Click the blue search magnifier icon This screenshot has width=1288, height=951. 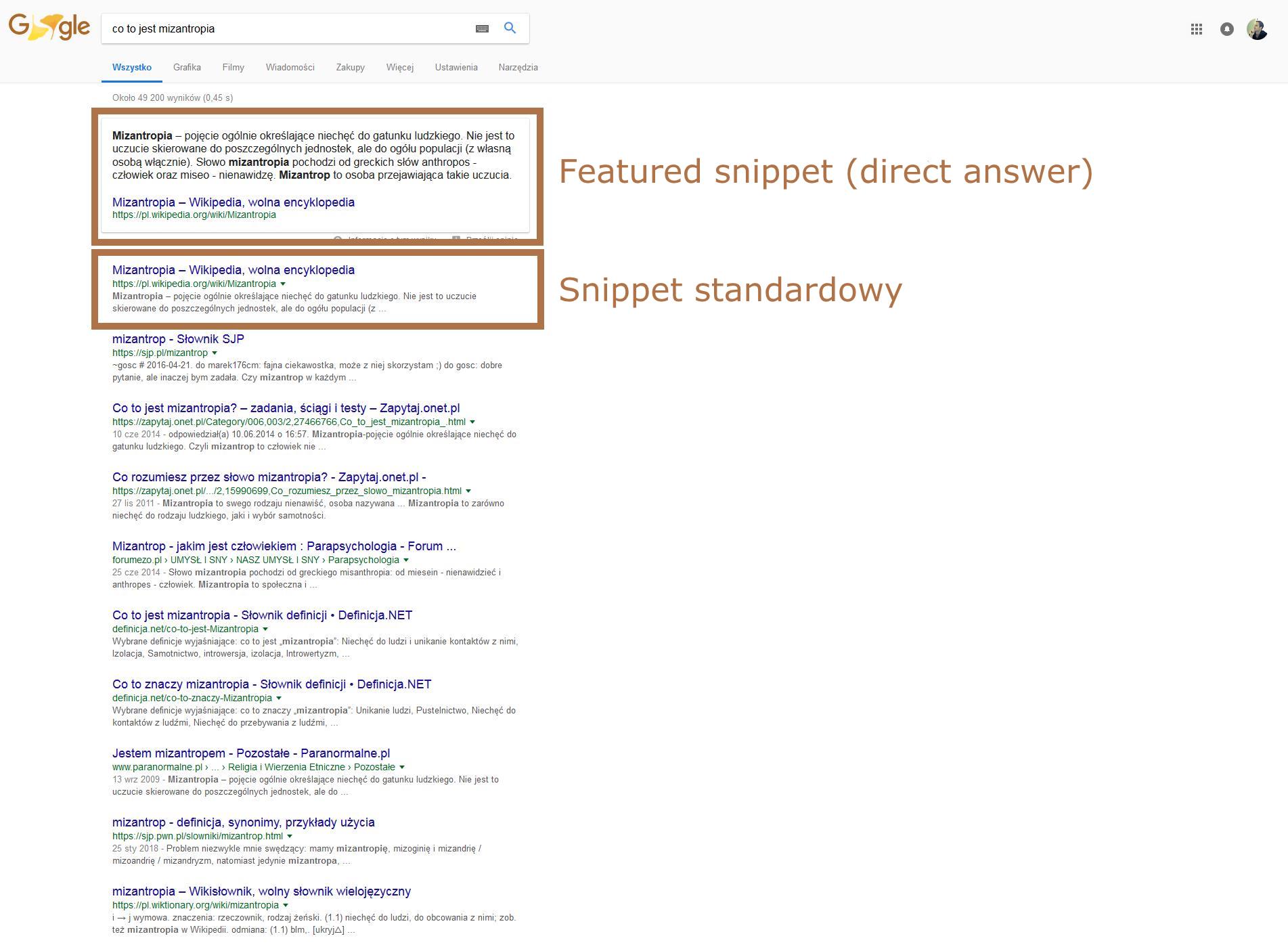click(x=510, y=28)
